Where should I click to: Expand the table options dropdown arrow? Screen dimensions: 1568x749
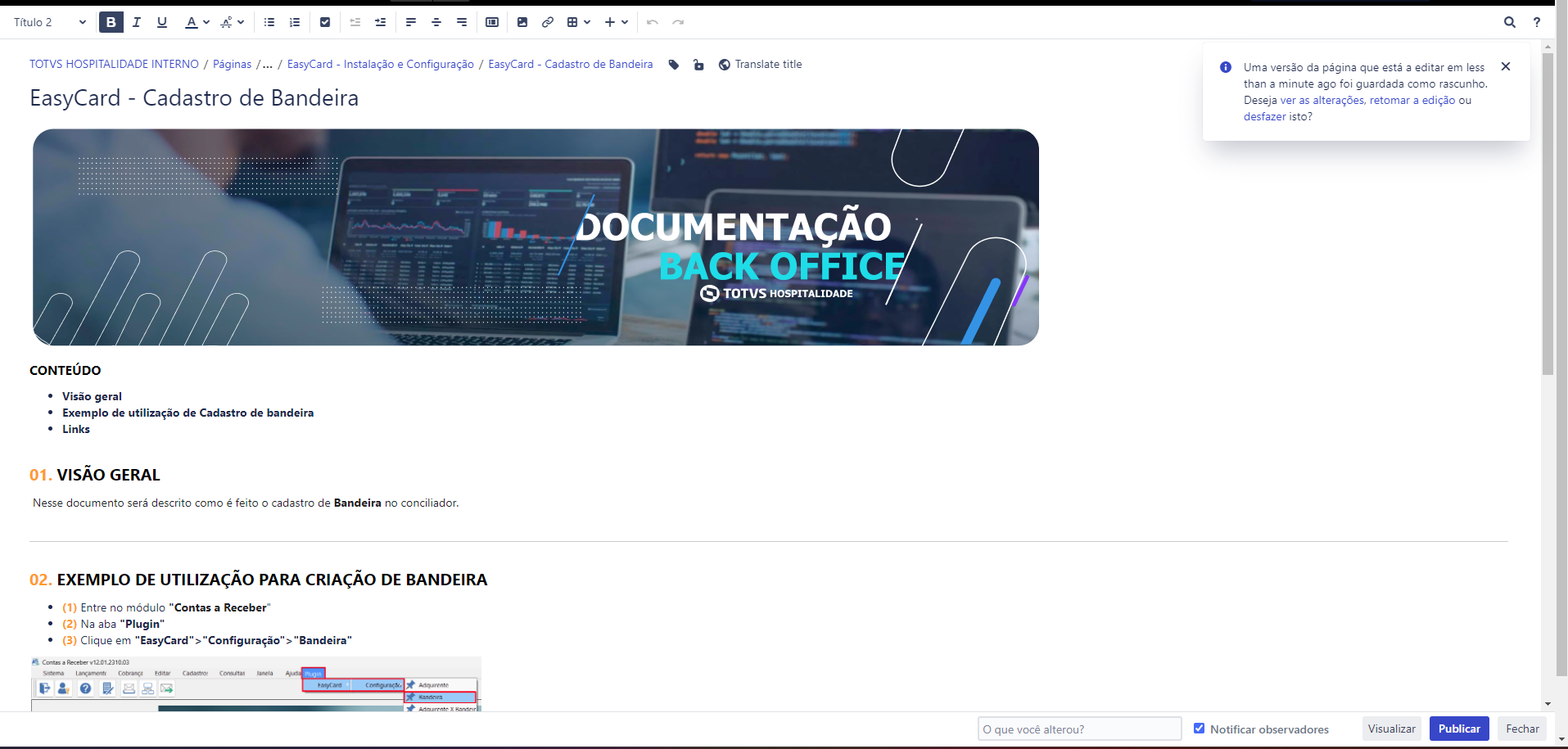tap(587, 22)
